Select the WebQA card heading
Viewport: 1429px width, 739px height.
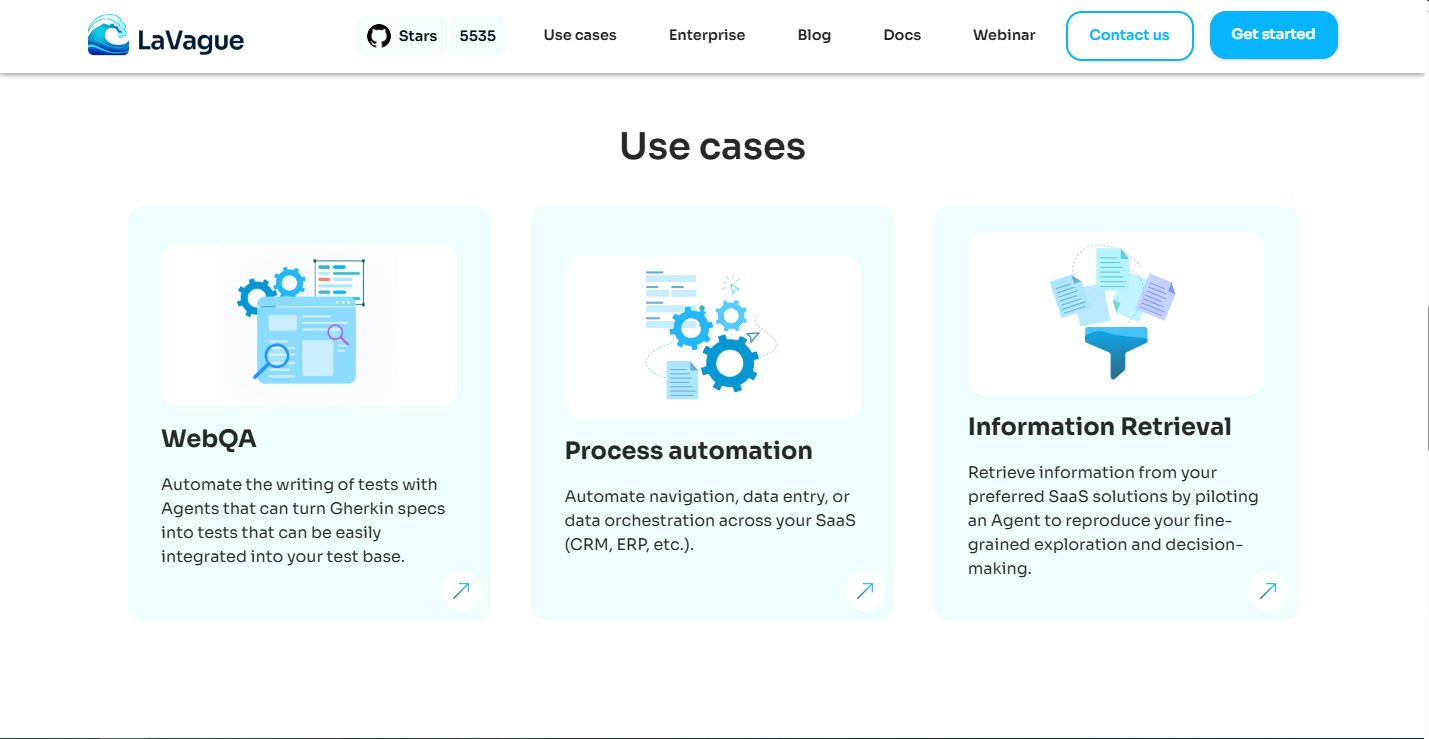point(209,438)
